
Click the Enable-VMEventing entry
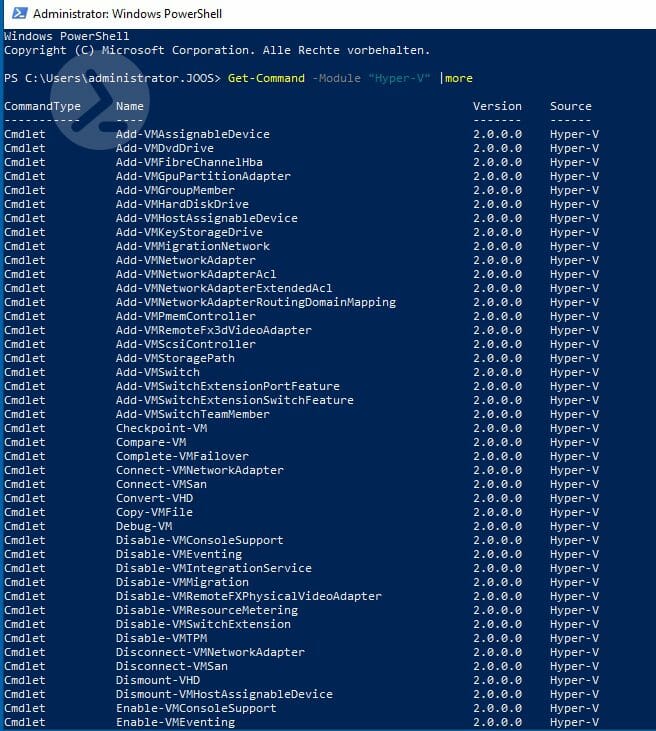tap(175, 722)
